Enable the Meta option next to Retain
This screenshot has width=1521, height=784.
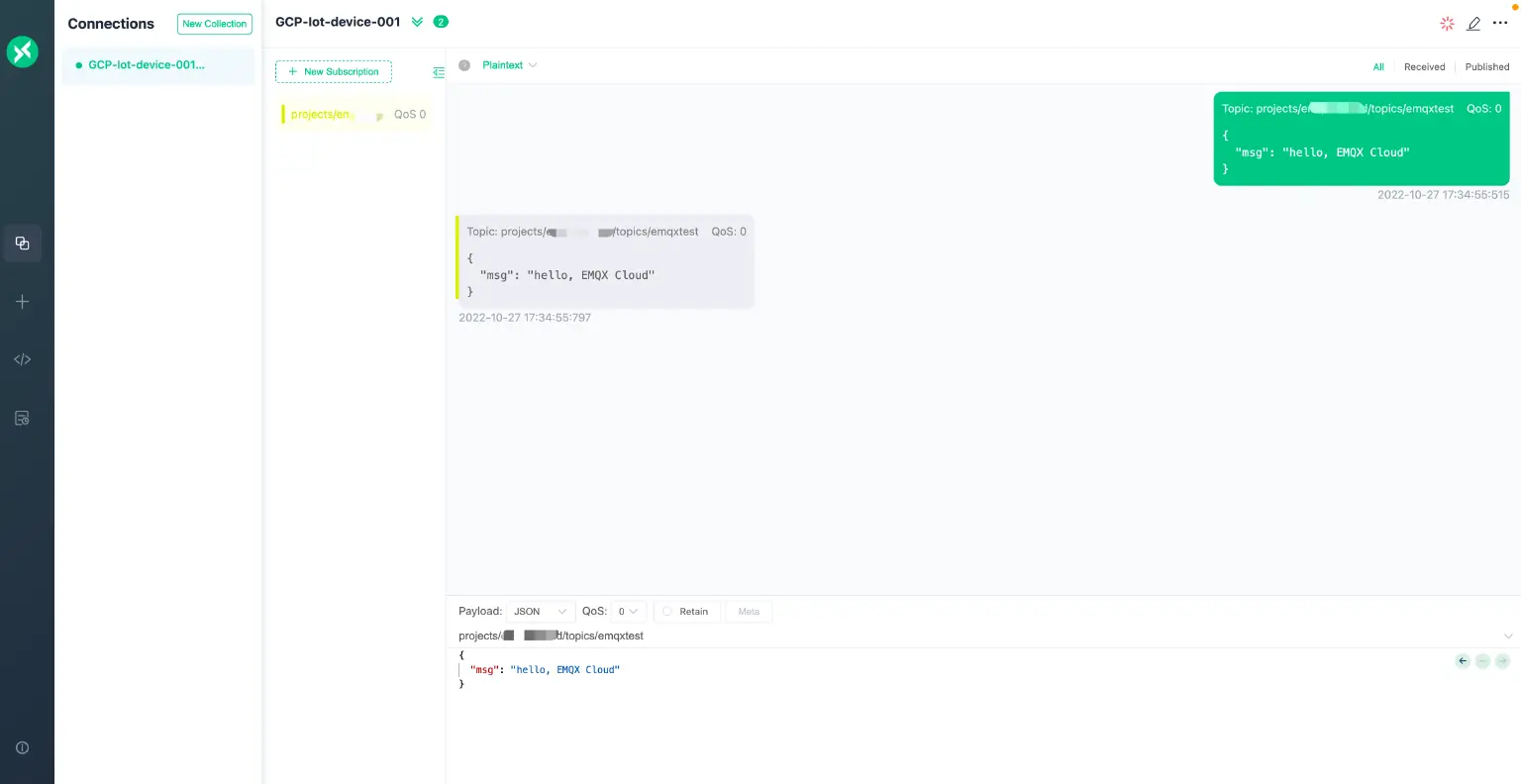coord(749,611)
